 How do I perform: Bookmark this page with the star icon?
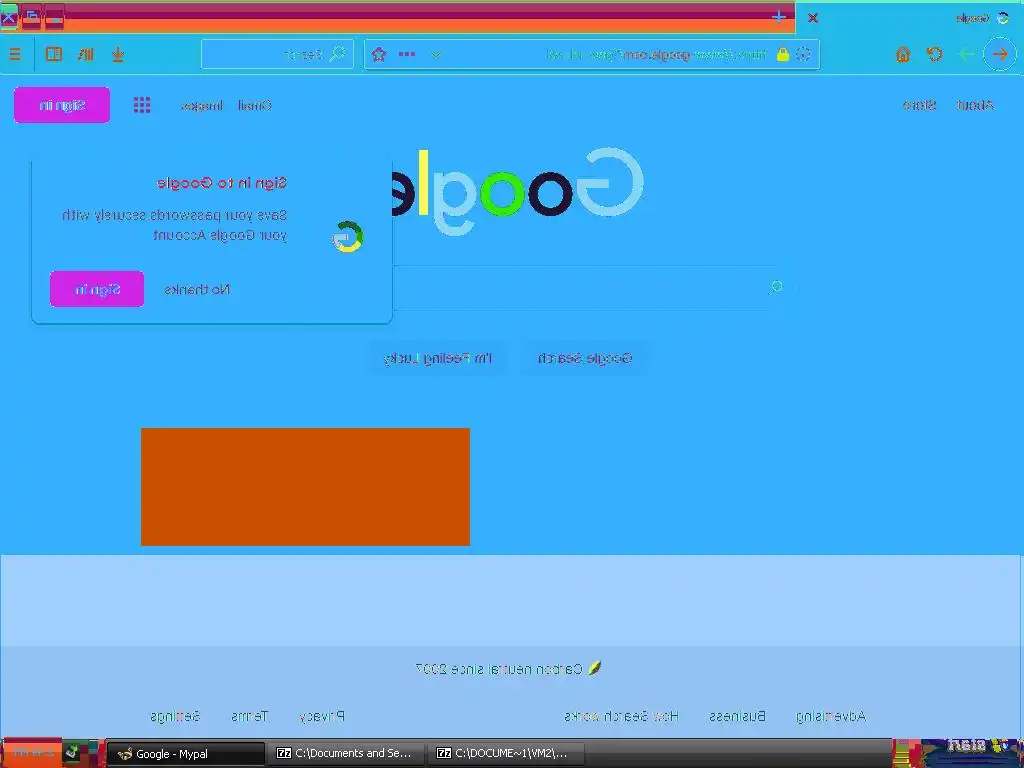pos(379,54)
